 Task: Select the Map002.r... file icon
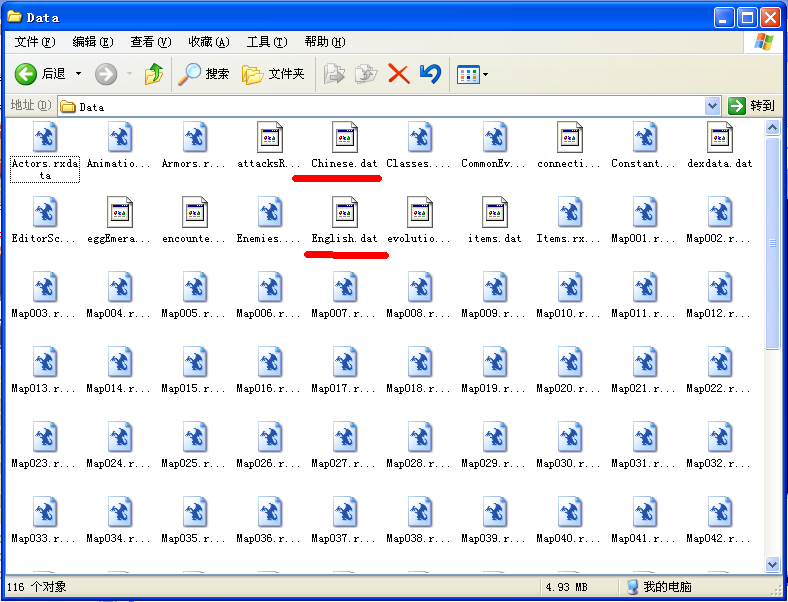point(720,212)
